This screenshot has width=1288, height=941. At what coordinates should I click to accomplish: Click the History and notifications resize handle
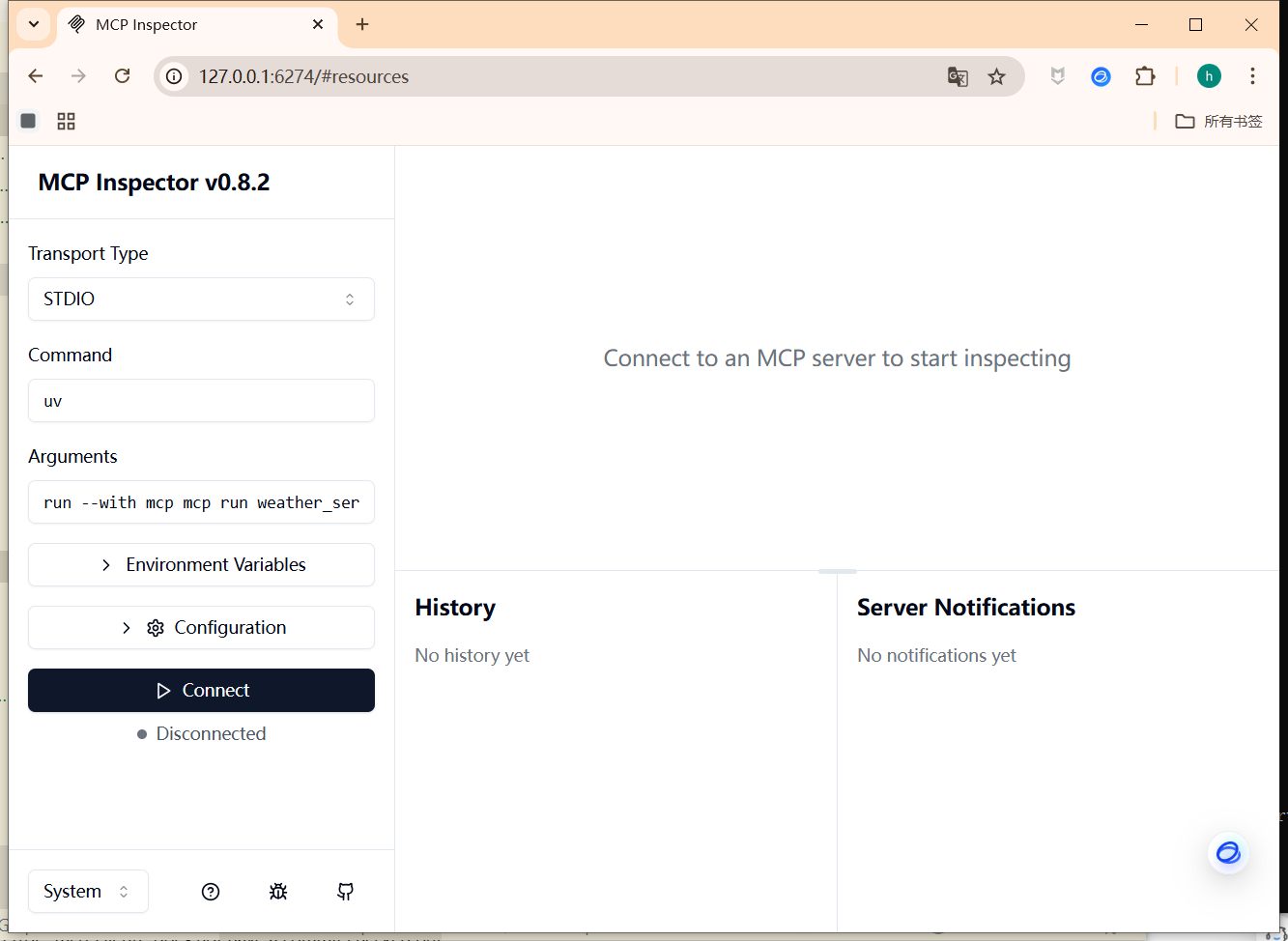[838, 571]
